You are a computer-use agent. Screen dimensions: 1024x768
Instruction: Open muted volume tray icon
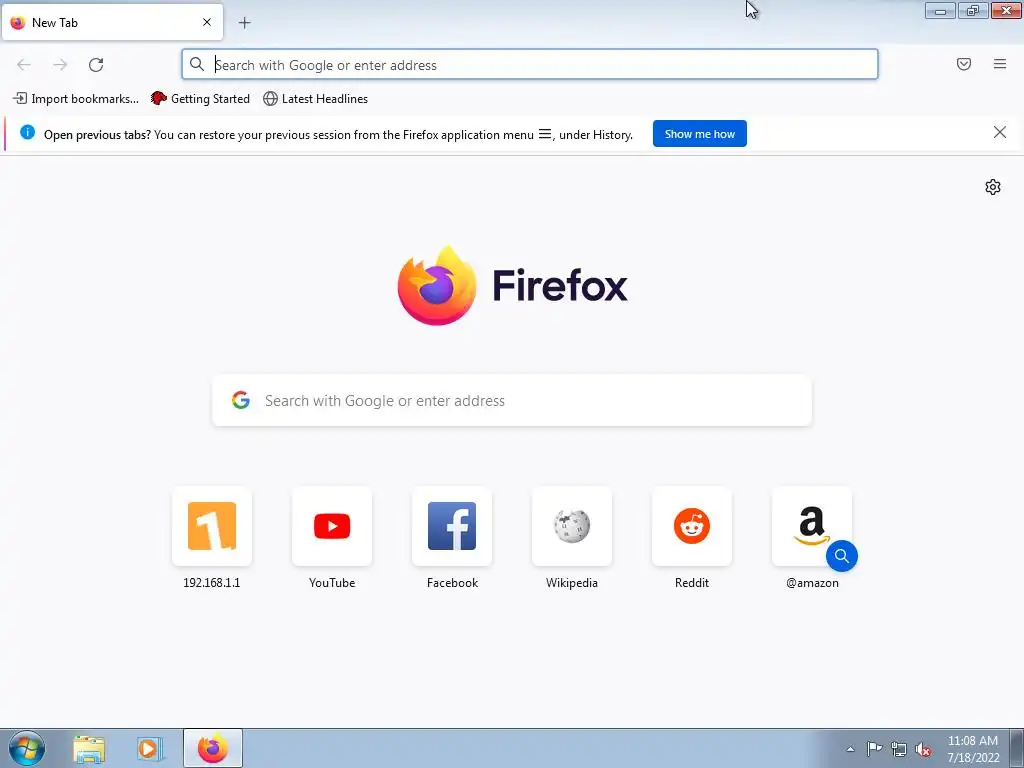[923, 749]
